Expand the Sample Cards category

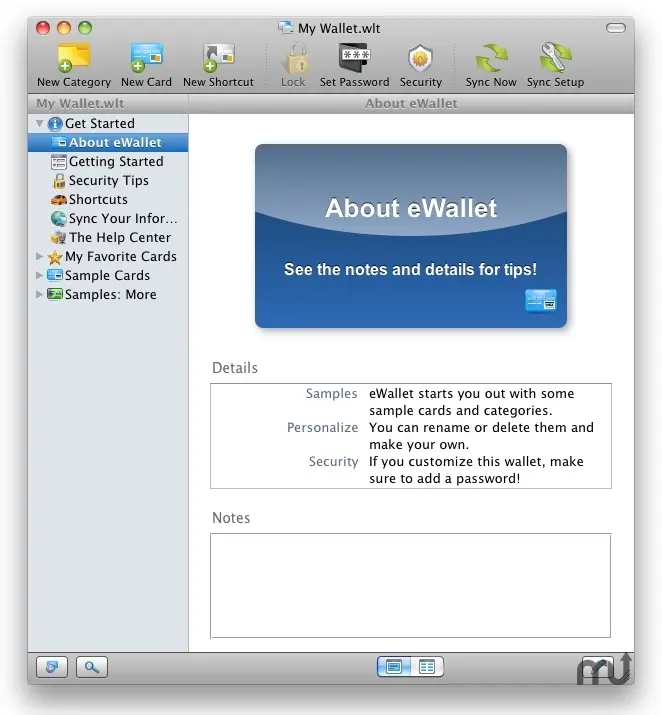tap(40, 275)
